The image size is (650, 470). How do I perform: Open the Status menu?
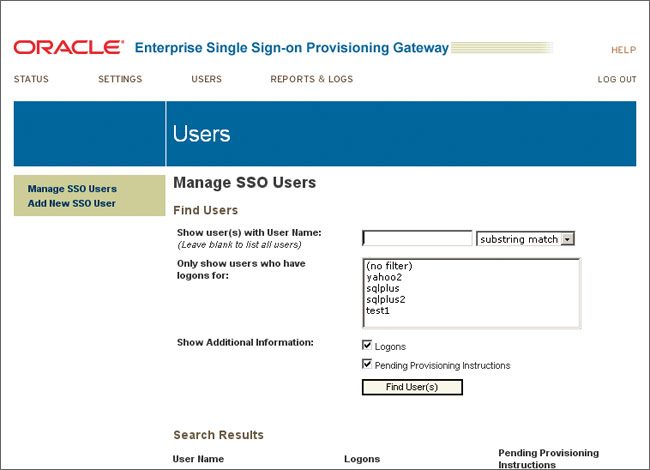pos(31,80)
